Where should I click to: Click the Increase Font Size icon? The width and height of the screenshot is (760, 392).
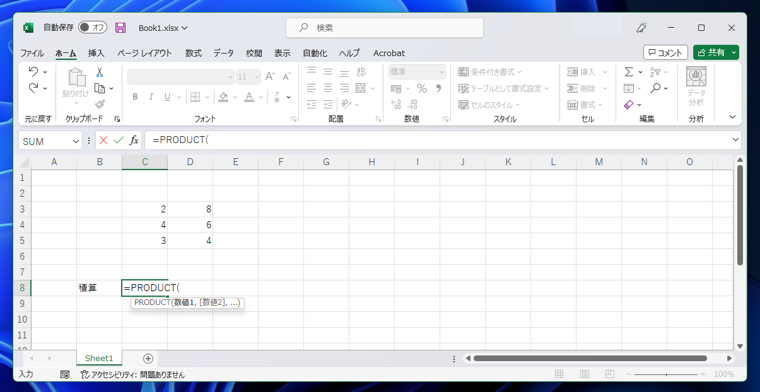click(270, 77)
